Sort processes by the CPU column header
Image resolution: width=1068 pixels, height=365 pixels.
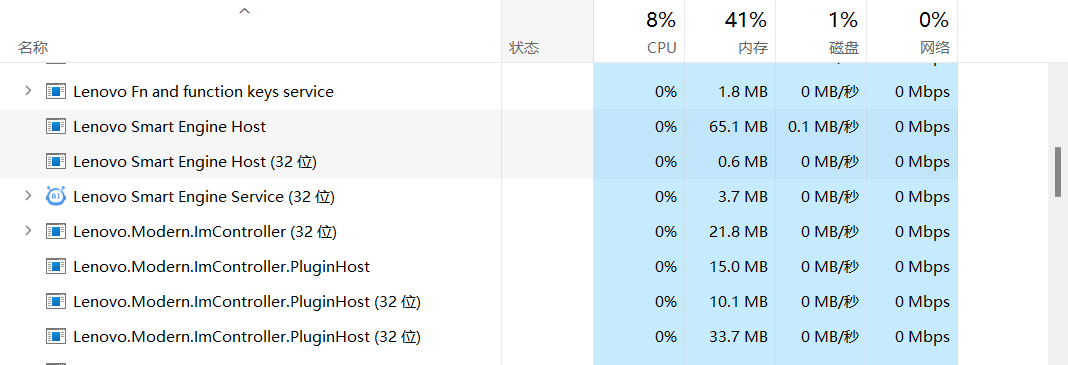pos(639,31)
